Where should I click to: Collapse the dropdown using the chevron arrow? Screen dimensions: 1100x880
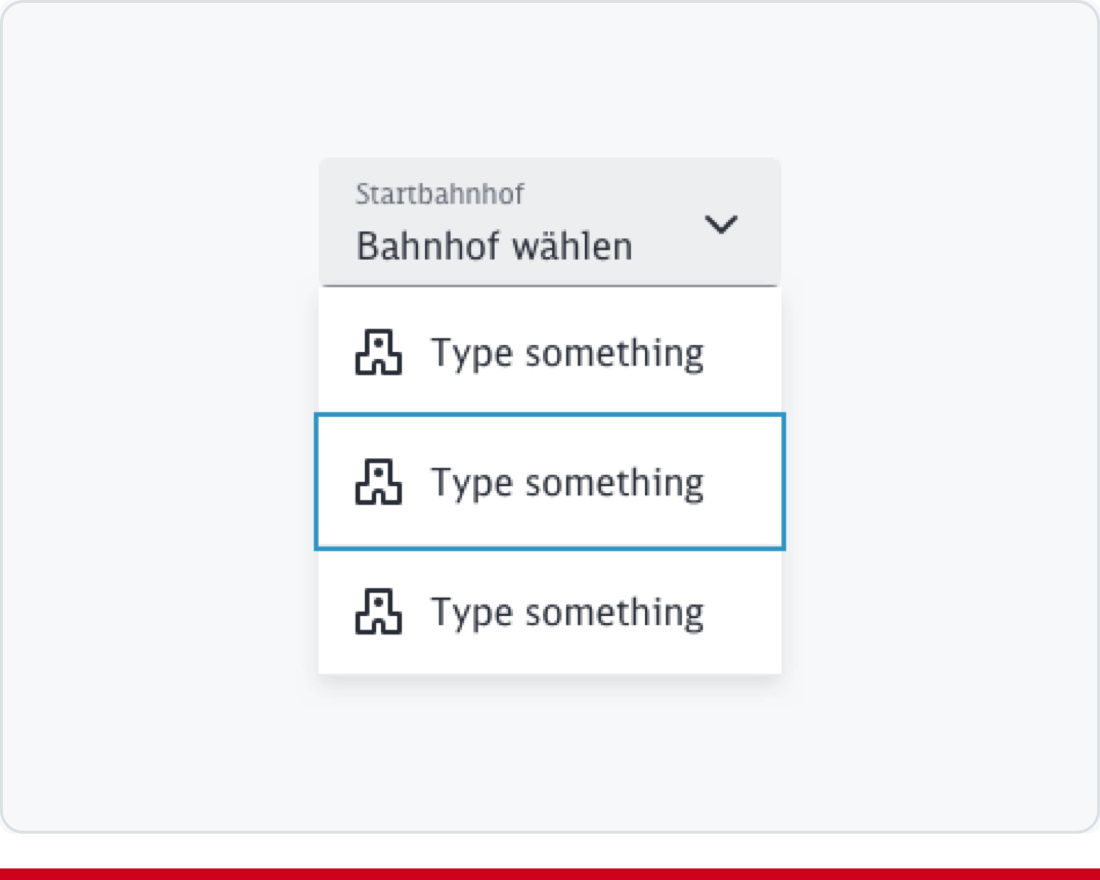pos(721,224)
